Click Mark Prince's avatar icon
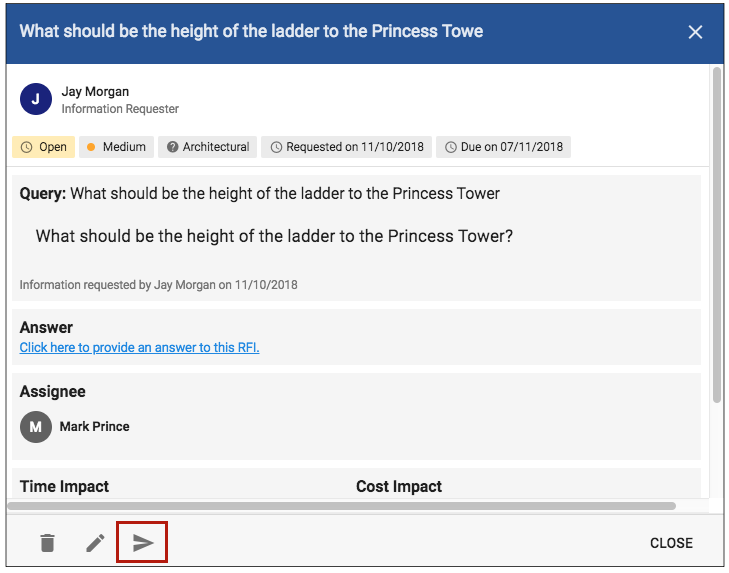This screenshot has width=729, height=573. (x=36, y=427)
